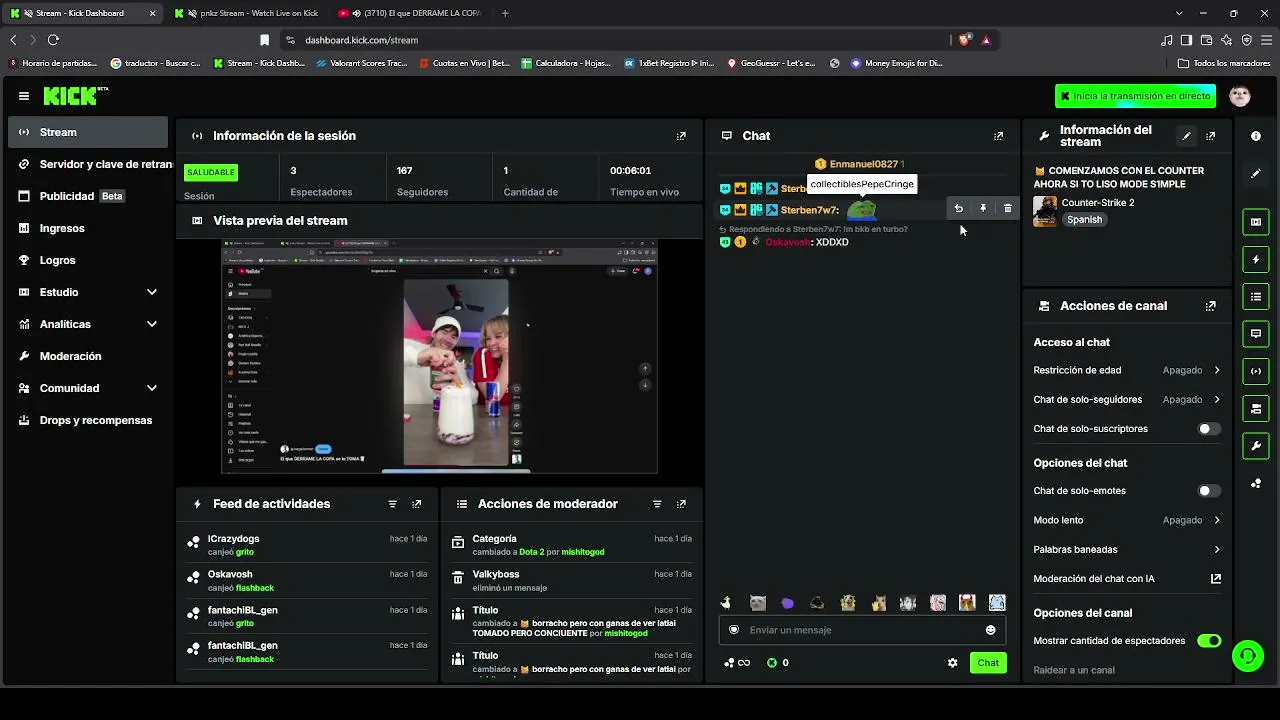Screen dimensions: 1280x720
Task: Open Servidor y clave de retransmisión page
Action: (x=88, y=164)
